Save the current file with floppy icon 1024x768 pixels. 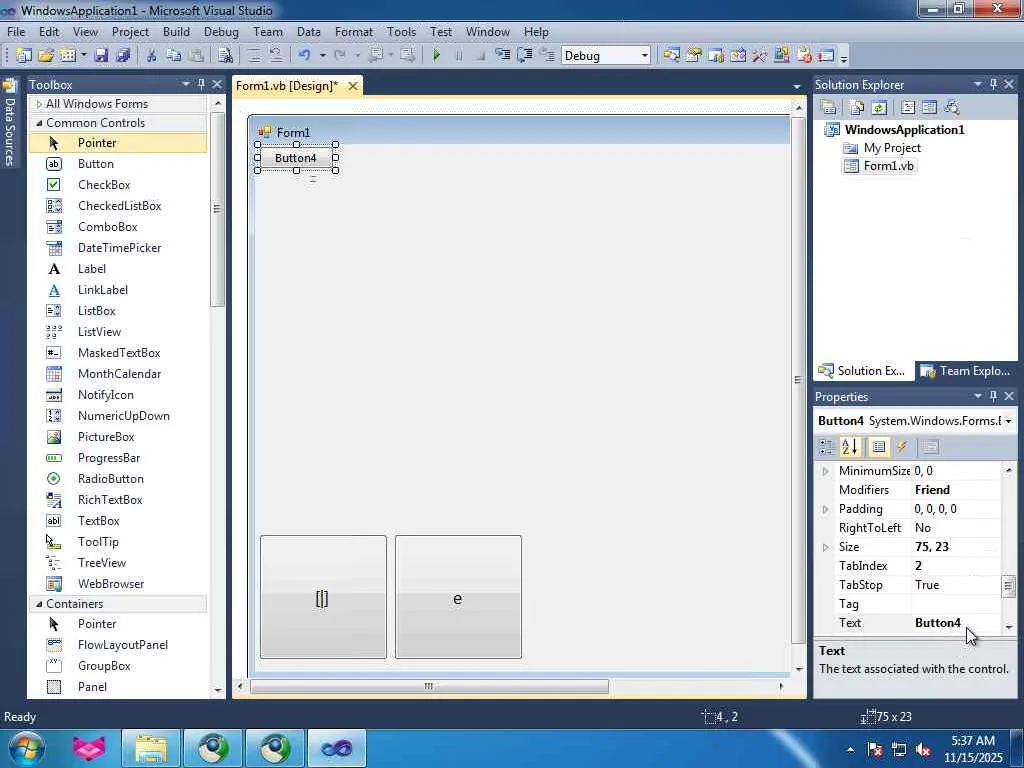pyautogui.click(x=101, y=56)
